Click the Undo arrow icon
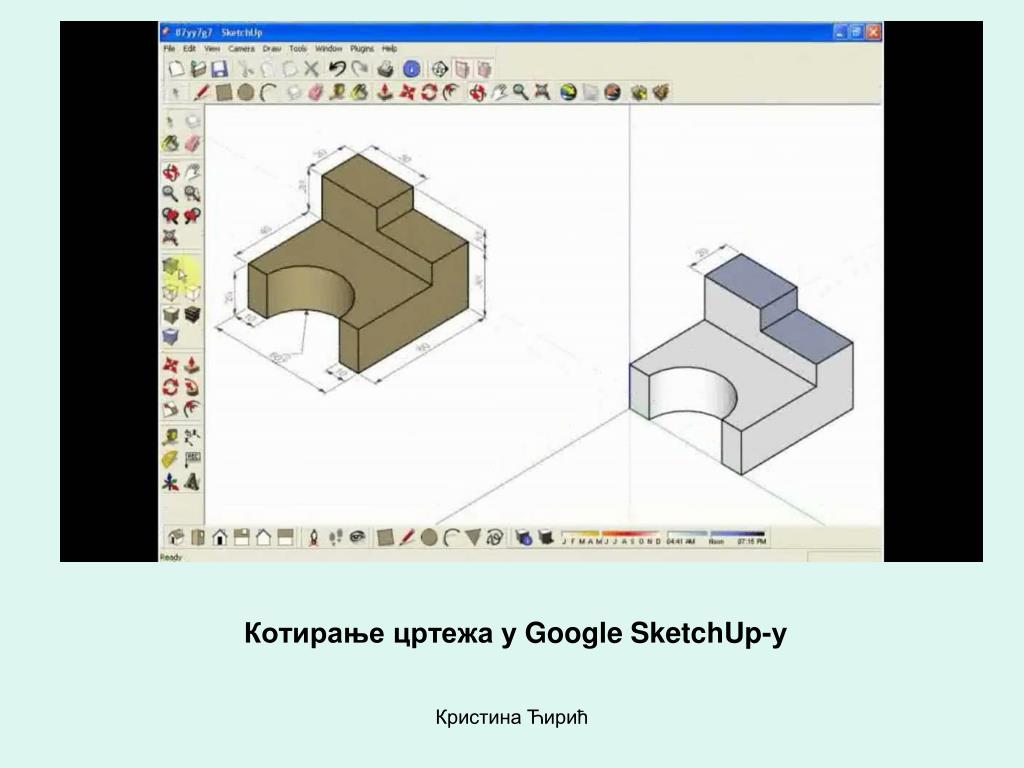This screenshot has width=1024, height=768. pos(337,69)
